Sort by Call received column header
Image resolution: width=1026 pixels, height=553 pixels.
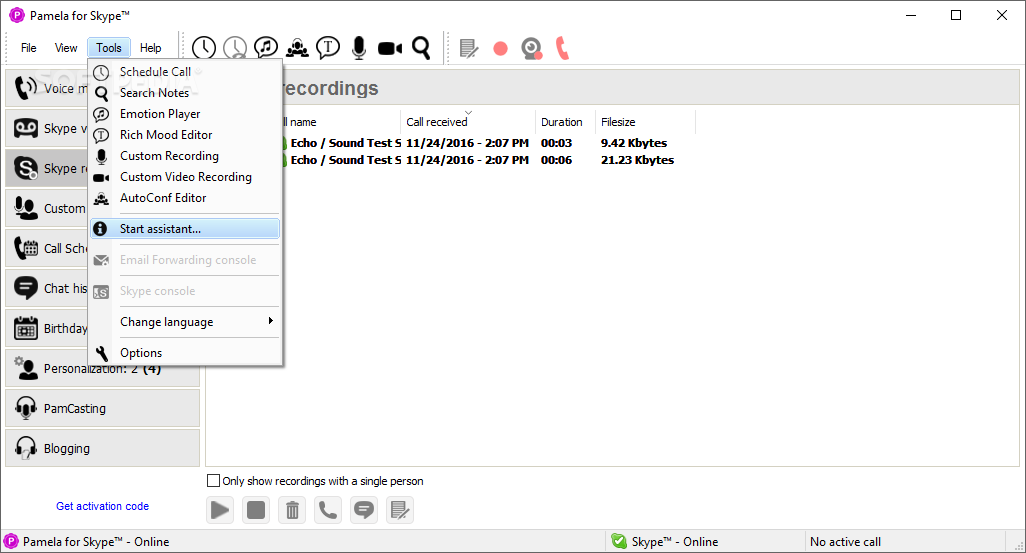click(468, 122)
